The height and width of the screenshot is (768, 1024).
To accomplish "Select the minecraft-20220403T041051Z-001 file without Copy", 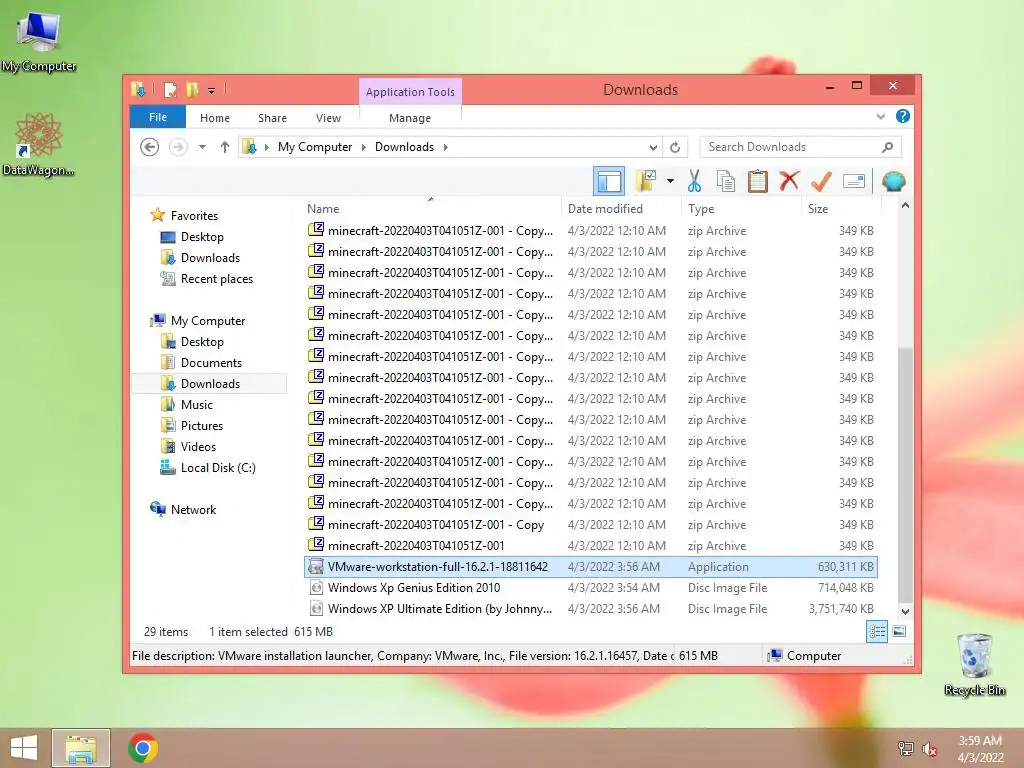I will 590,545.
